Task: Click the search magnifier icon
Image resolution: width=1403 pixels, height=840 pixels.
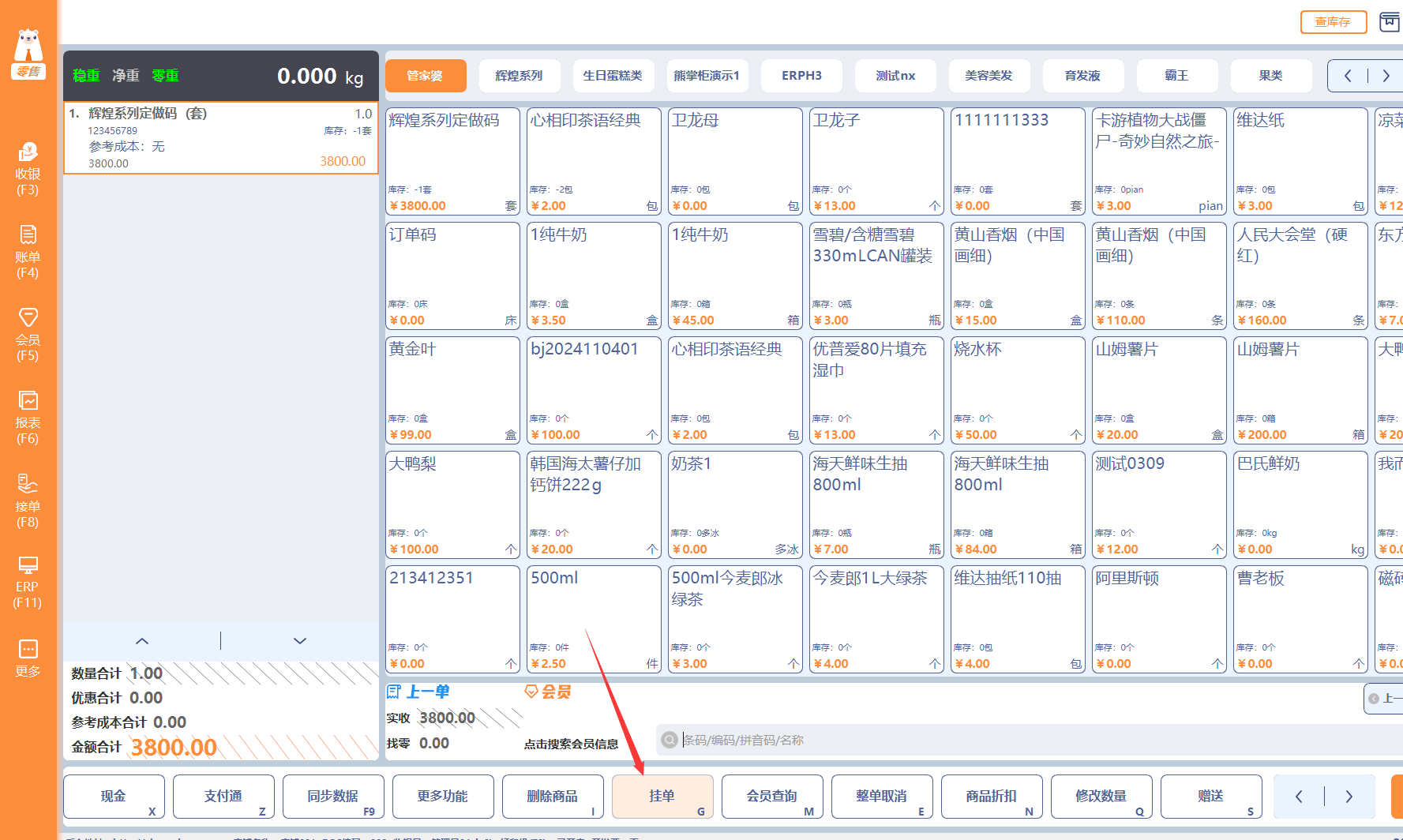Action: click(670, 740)
